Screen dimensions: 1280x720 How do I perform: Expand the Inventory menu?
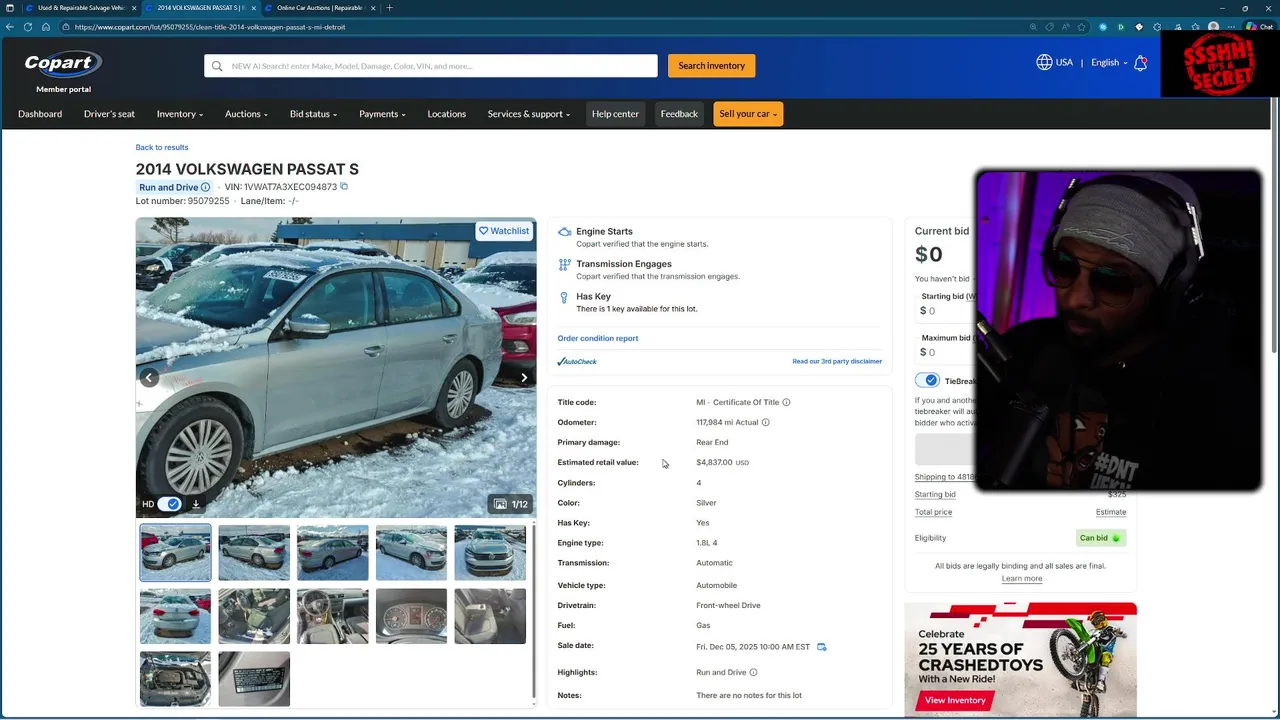click(180, 114)
